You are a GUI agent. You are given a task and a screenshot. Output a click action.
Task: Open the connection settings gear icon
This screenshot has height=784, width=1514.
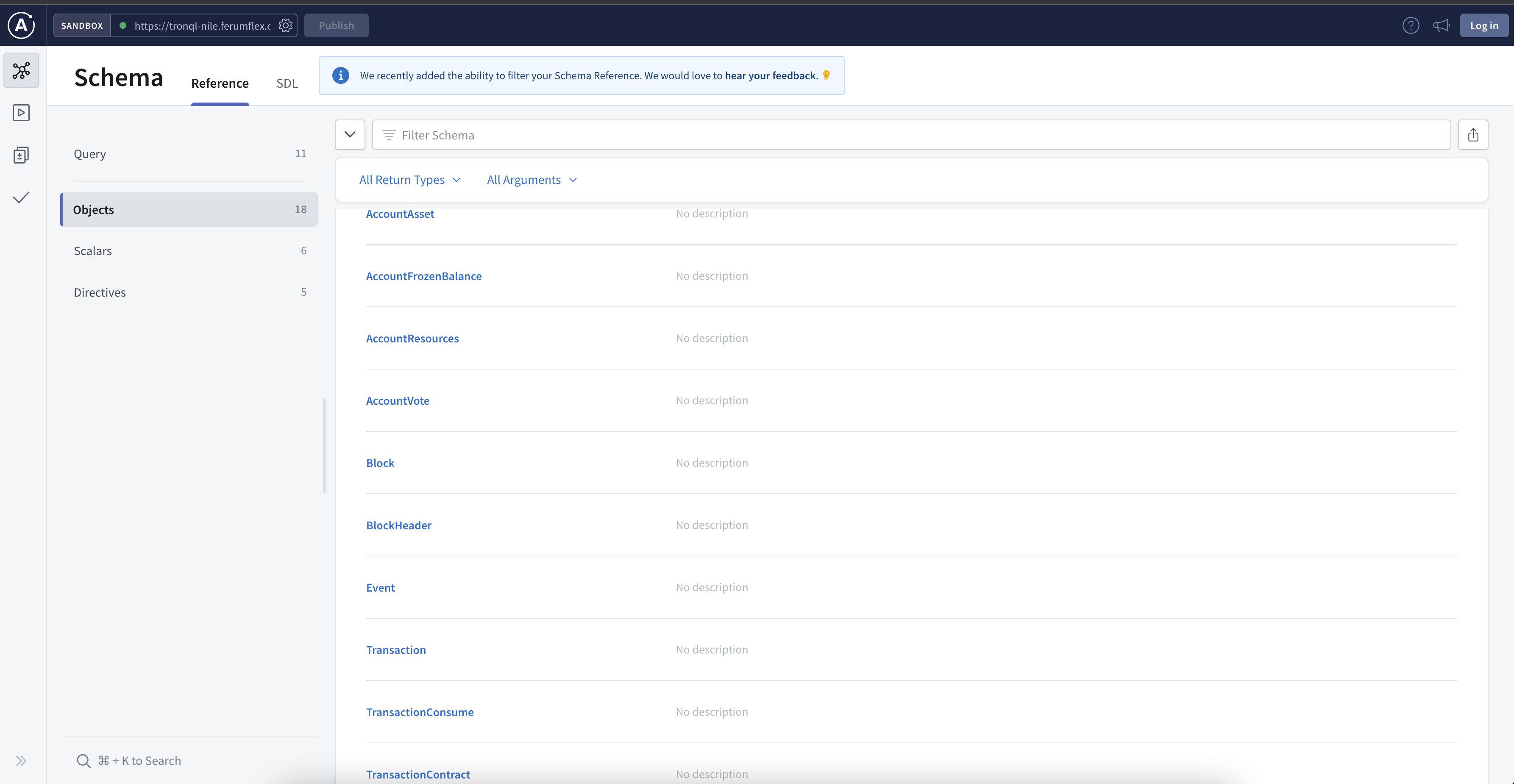coord(286,25)
